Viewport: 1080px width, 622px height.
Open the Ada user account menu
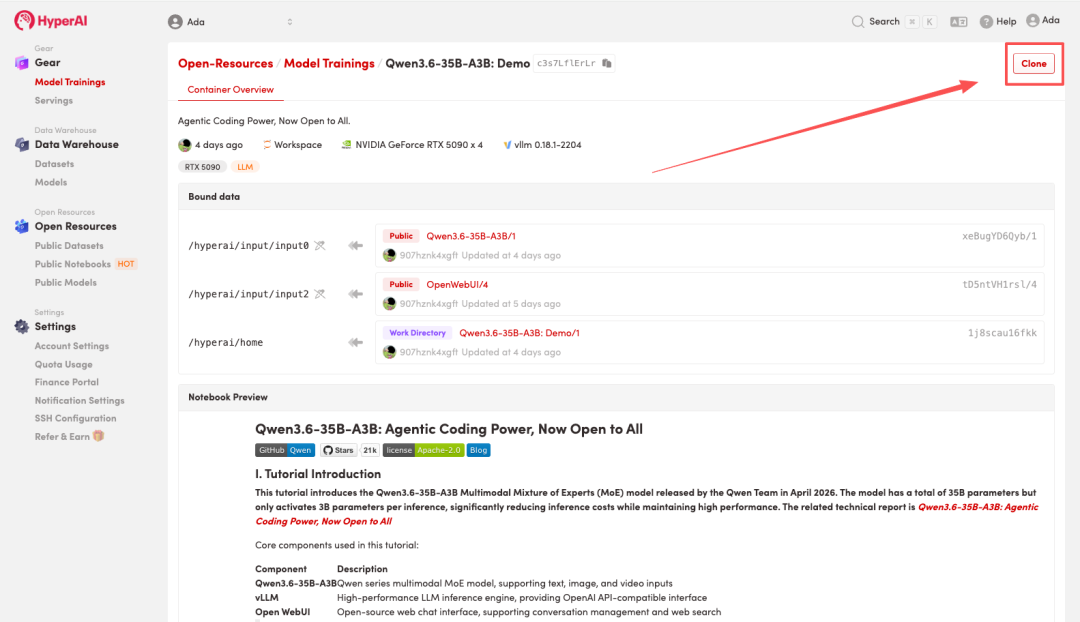tap(1042, 21)
